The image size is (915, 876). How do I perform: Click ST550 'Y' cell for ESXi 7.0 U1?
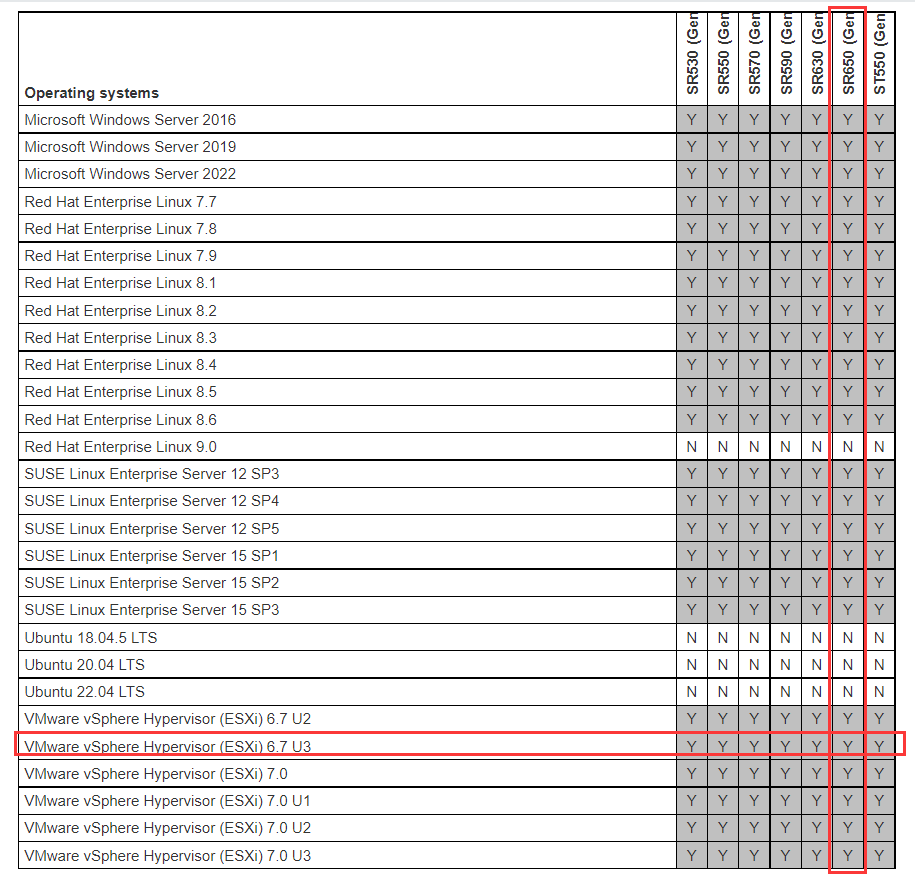(x=879, y=801)
